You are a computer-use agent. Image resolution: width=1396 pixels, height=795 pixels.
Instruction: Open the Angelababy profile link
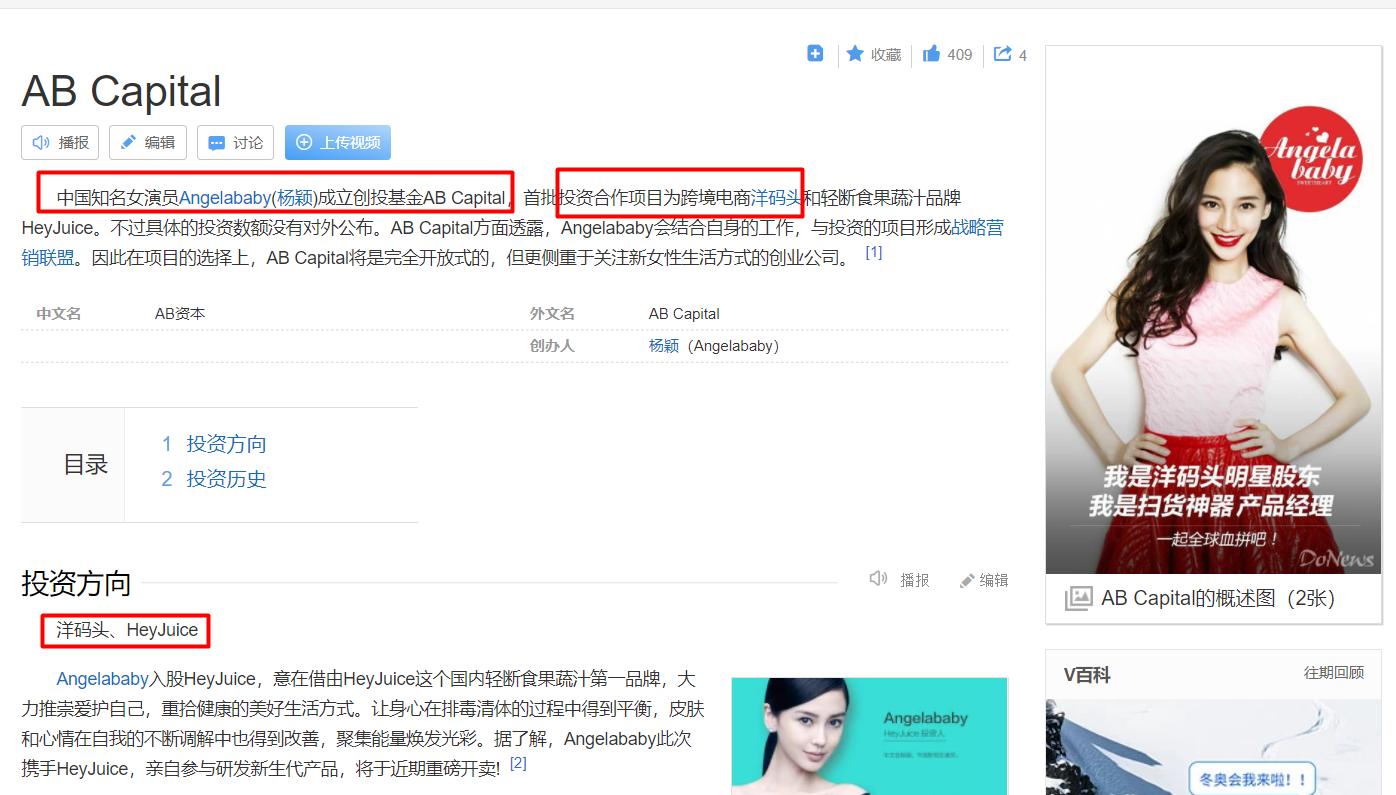coord(225,197)
